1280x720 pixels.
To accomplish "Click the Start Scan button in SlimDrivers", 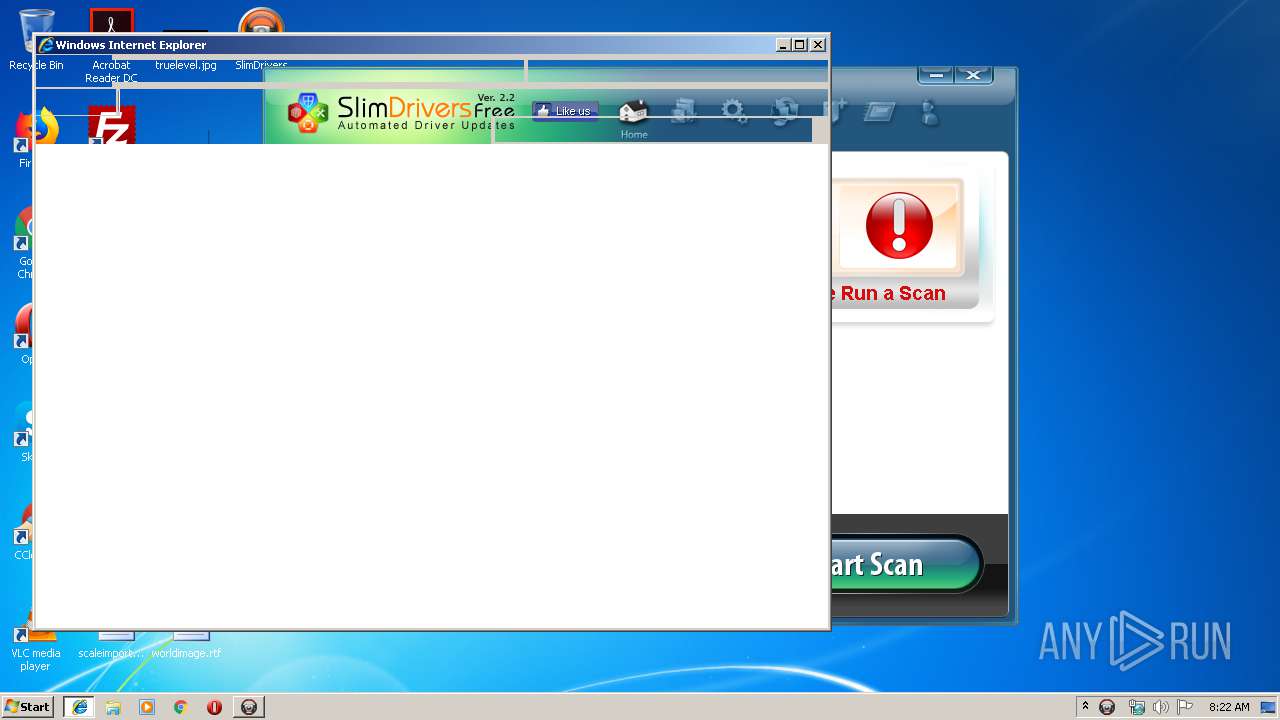I will pos(906,564).
